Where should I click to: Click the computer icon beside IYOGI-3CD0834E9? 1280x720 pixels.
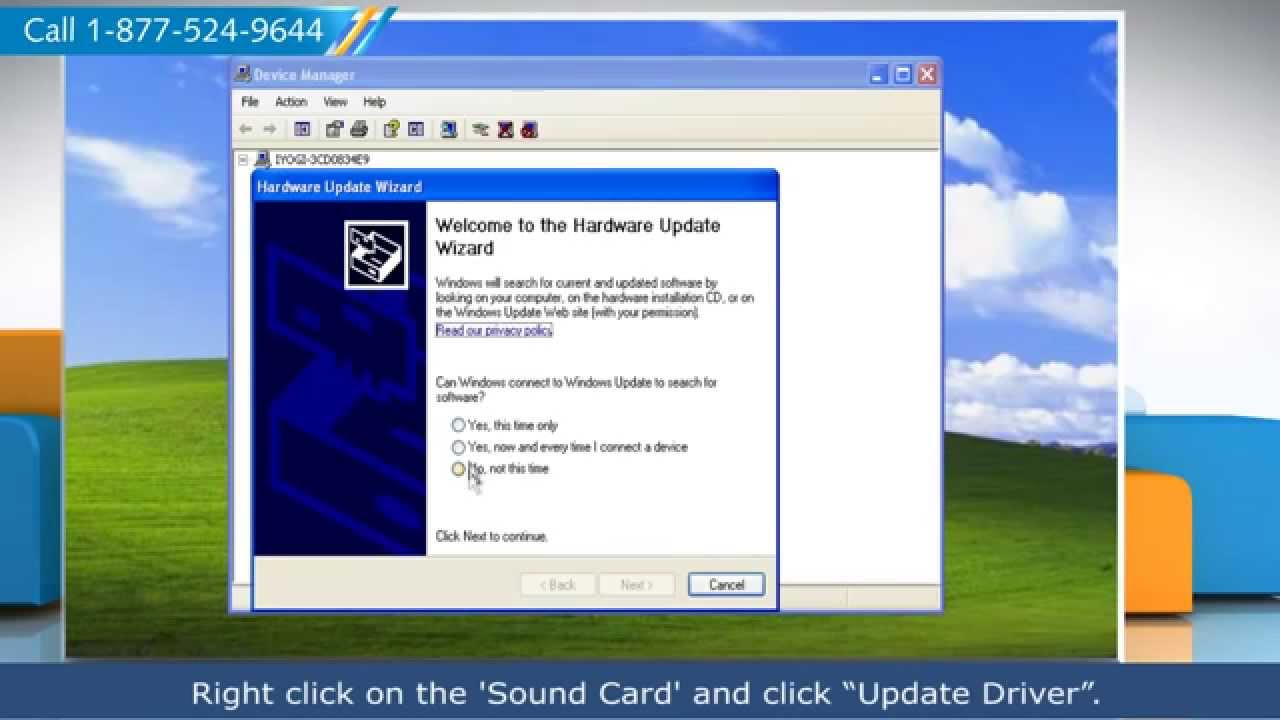263,159
